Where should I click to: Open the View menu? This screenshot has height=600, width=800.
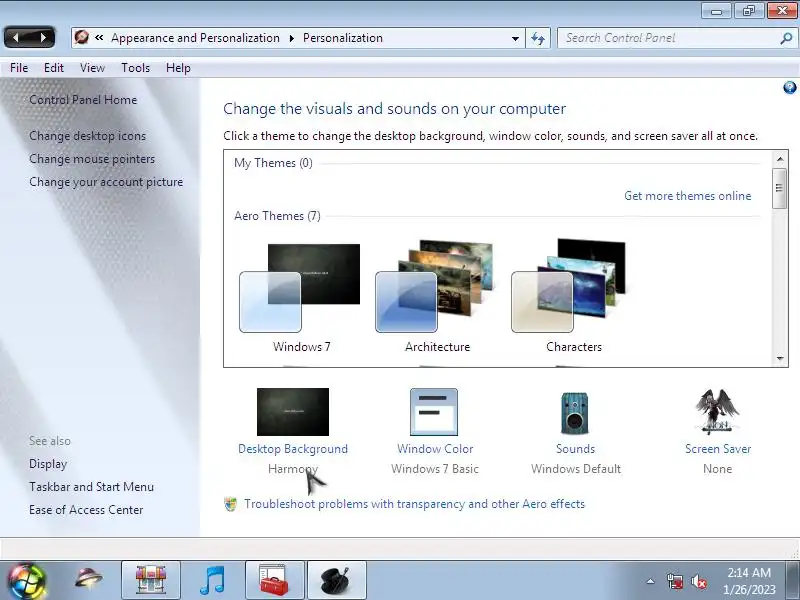(x=92, y=68)
